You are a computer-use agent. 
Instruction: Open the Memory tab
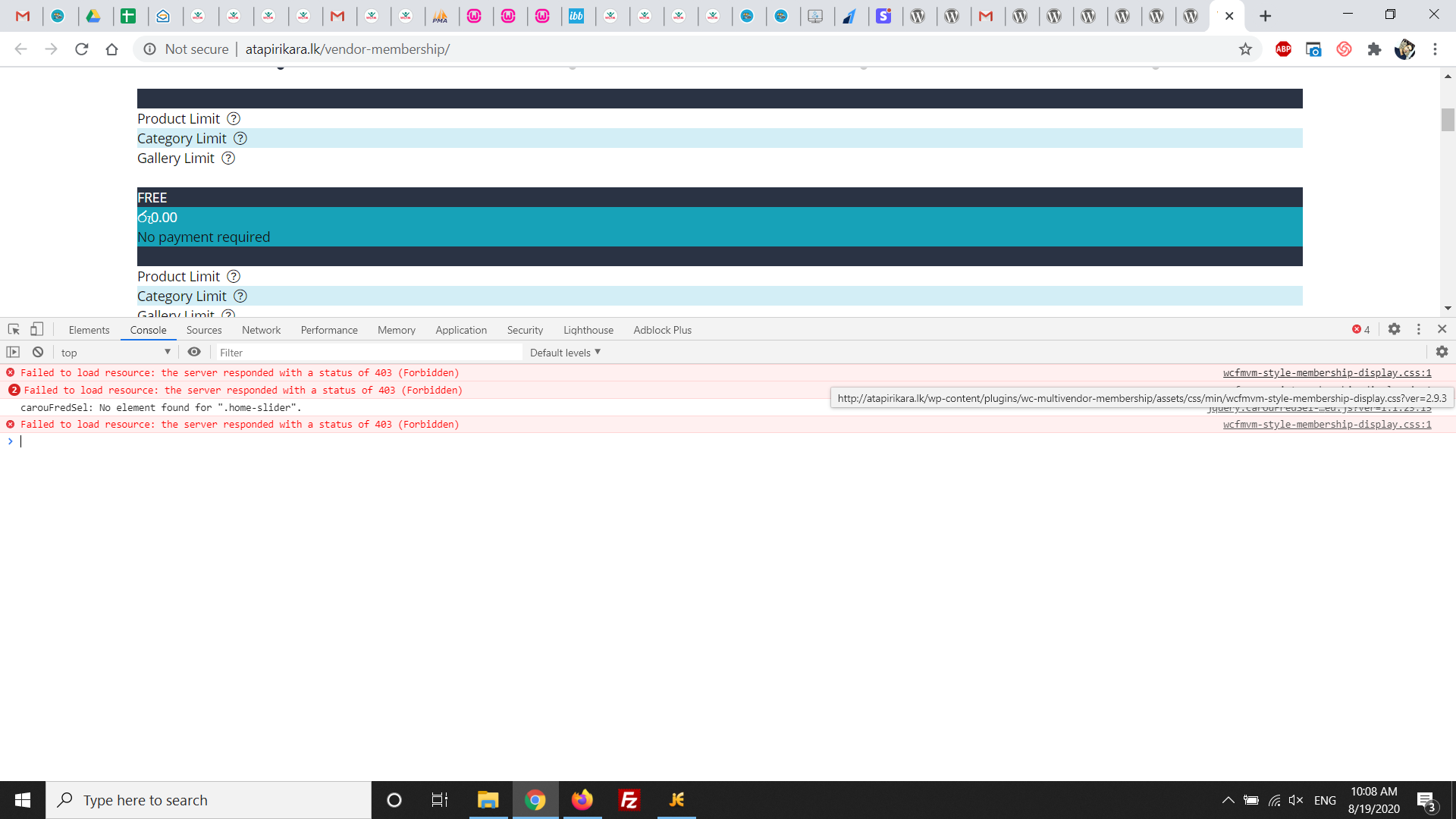point(397,330)
